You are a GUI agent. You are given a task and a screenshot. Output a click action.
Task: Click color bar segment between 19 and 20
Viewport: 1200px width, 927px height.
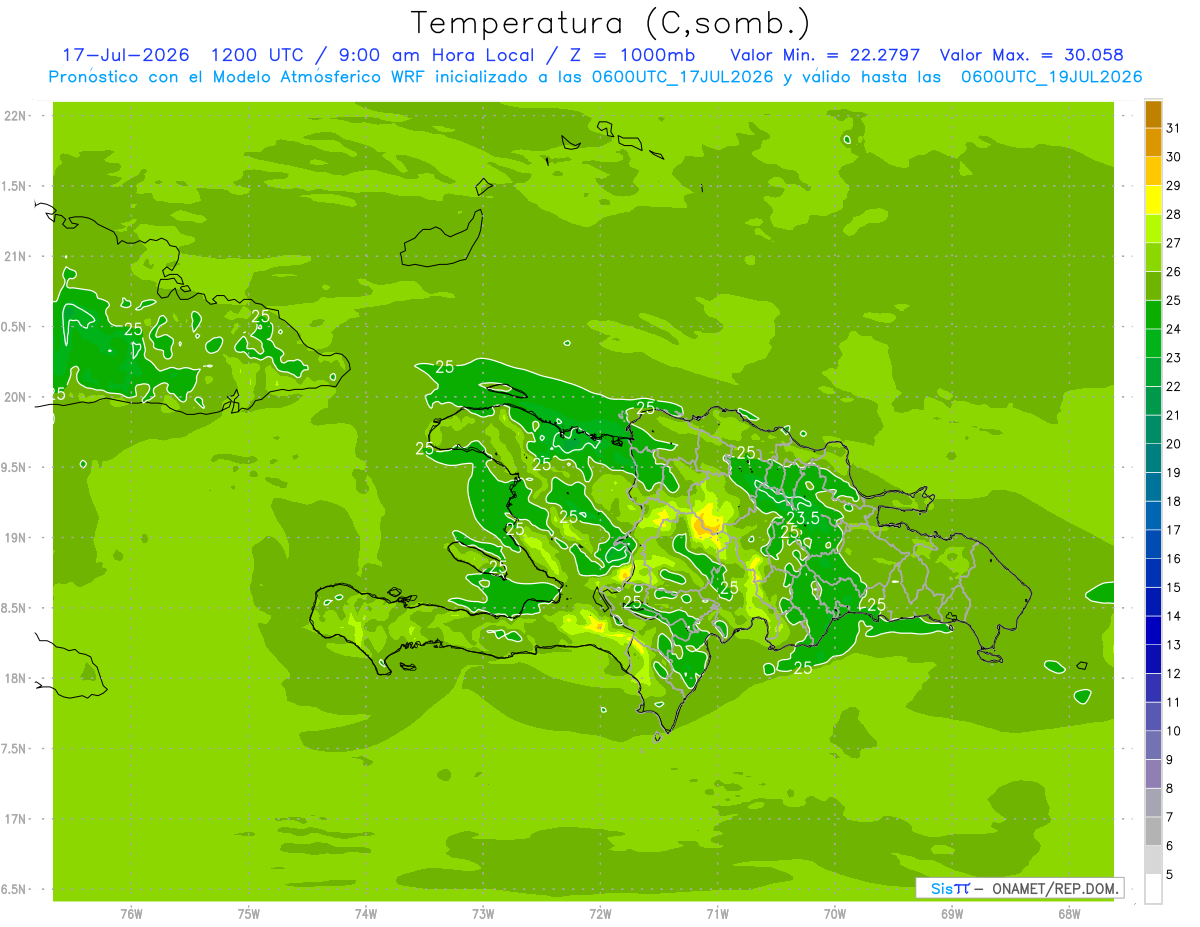tap(1153, 458)
